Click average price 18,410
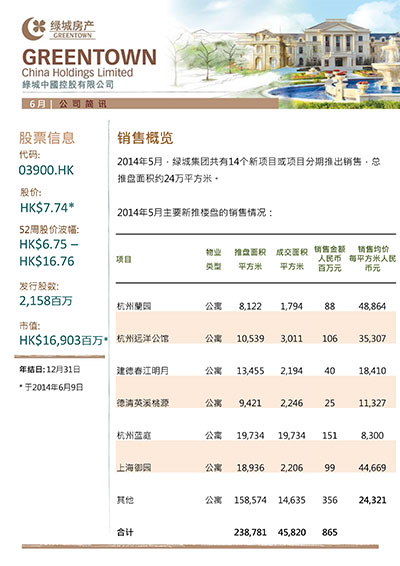Image resolution: width=400 pixels, height=566 pixels. 372,371
